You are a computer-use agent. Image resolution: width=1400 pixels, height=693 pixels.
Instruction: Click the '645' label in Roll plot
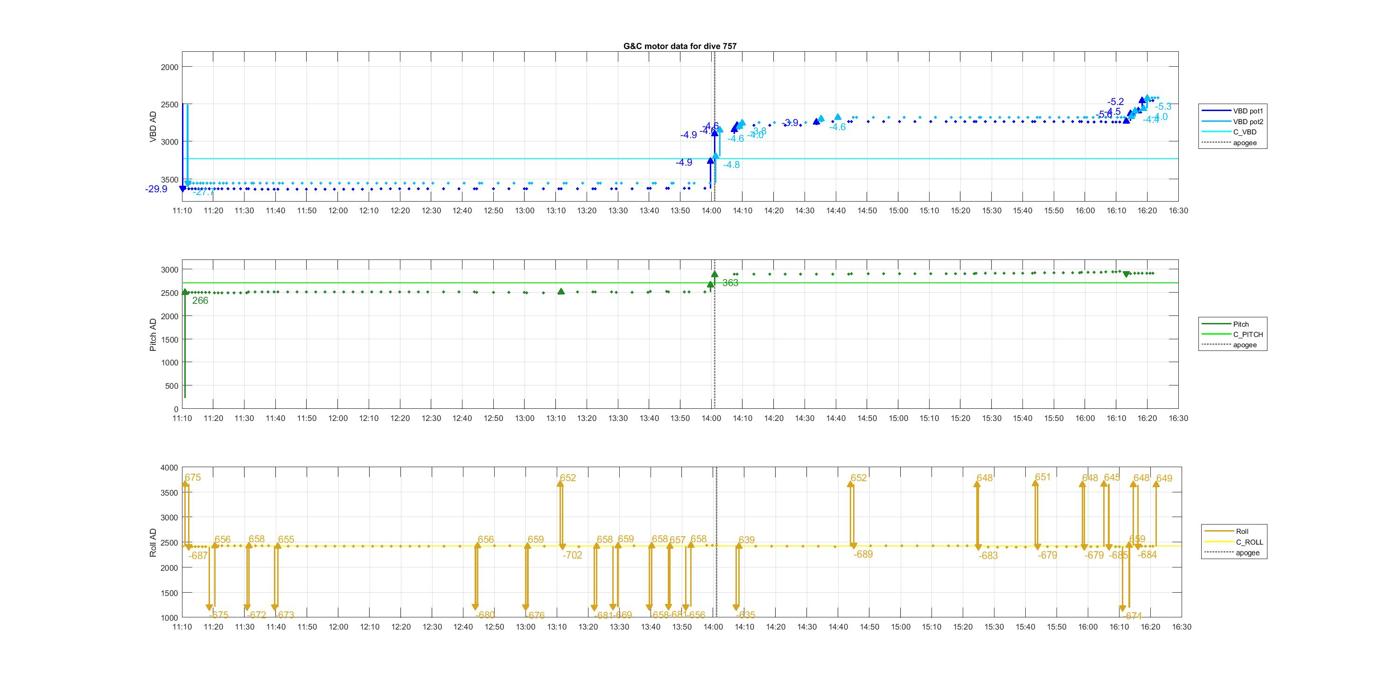[1112, 477]
